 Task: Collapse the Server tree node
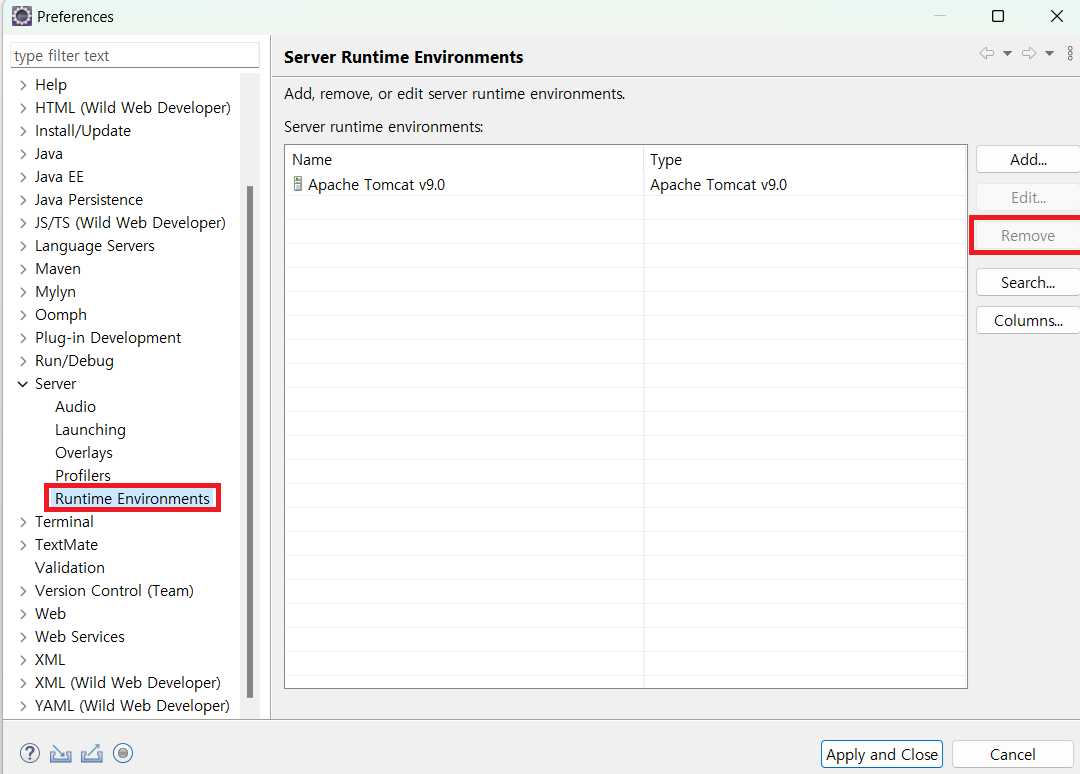point(23,384)
